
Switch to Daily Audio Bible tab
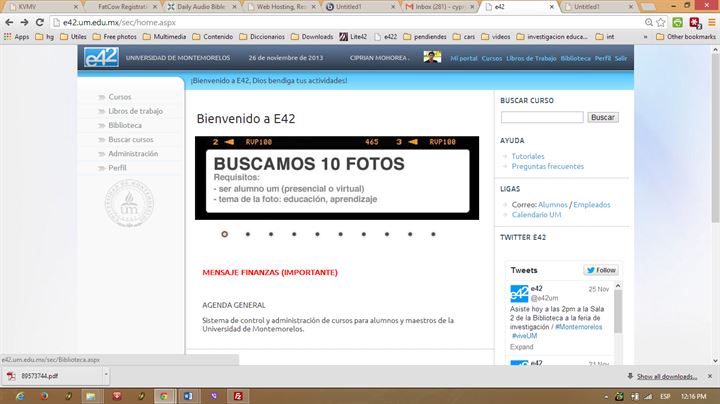point(201,7)
